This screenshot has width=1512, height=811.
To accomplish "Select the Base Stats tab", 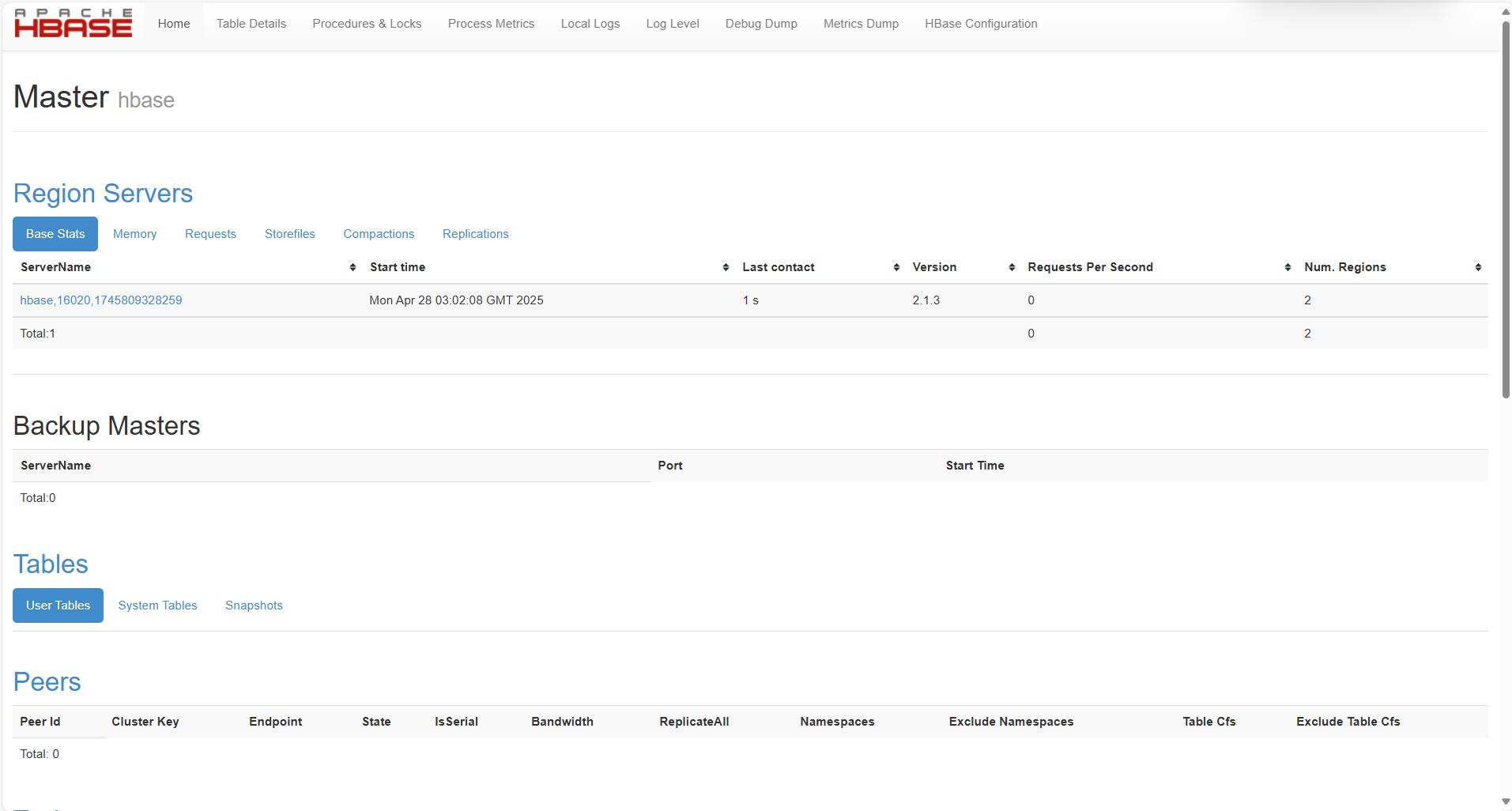I will (55, 234).
